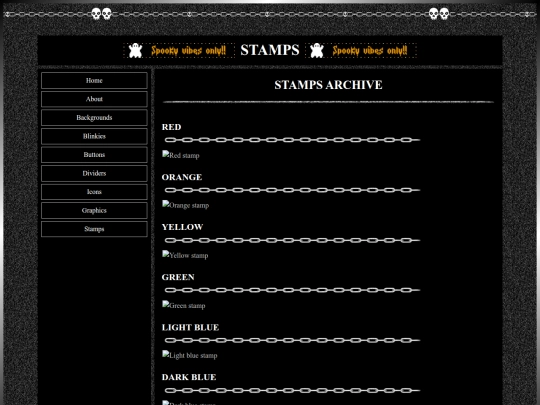This screenshot has width=540, height=405.
Task: Click the STAMPS ARCHIVE heading
Action: (328, 85)
